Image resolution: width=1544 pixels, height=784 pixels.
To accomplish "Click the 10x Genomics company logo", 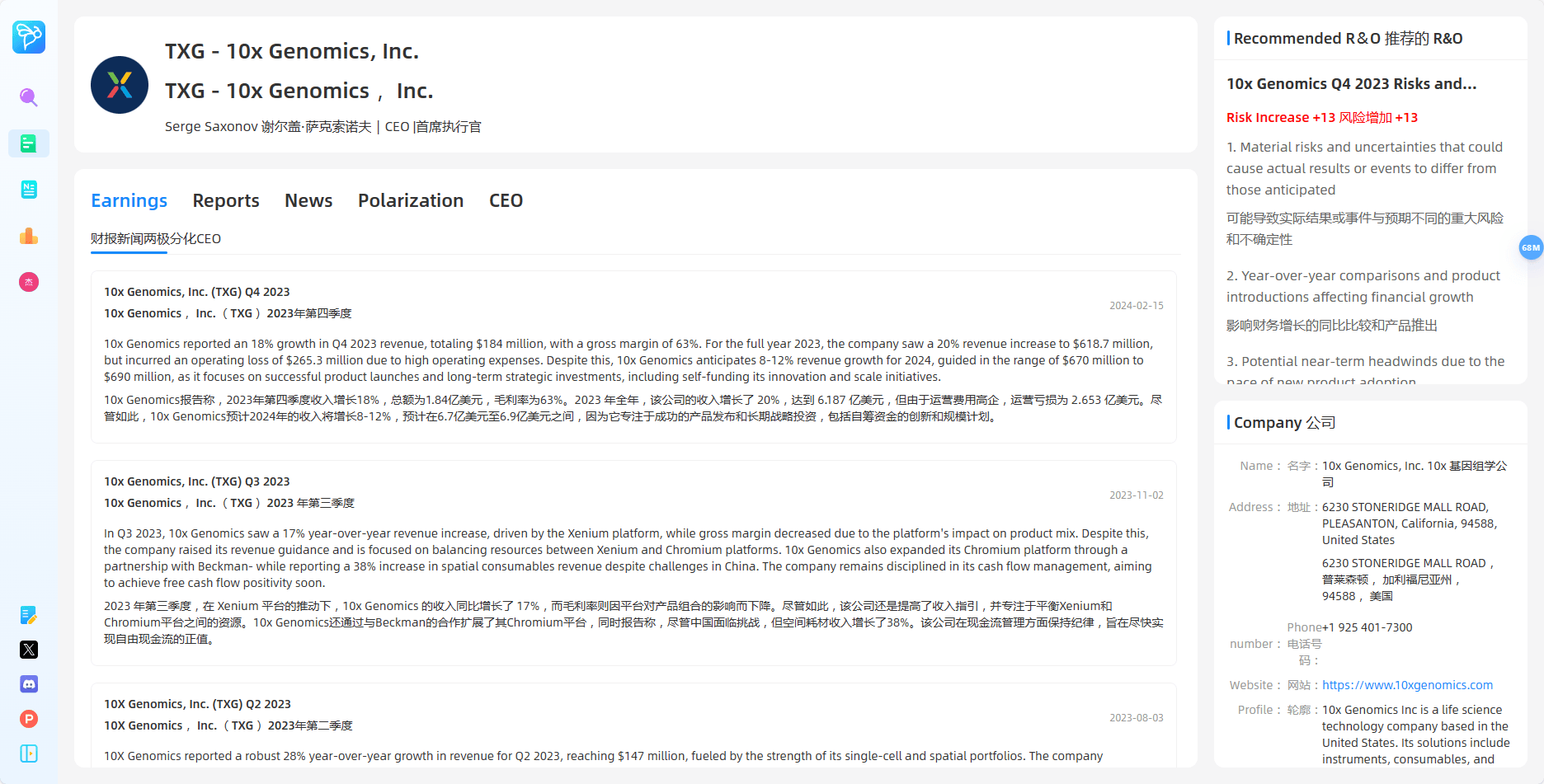I will coord(120,85).
